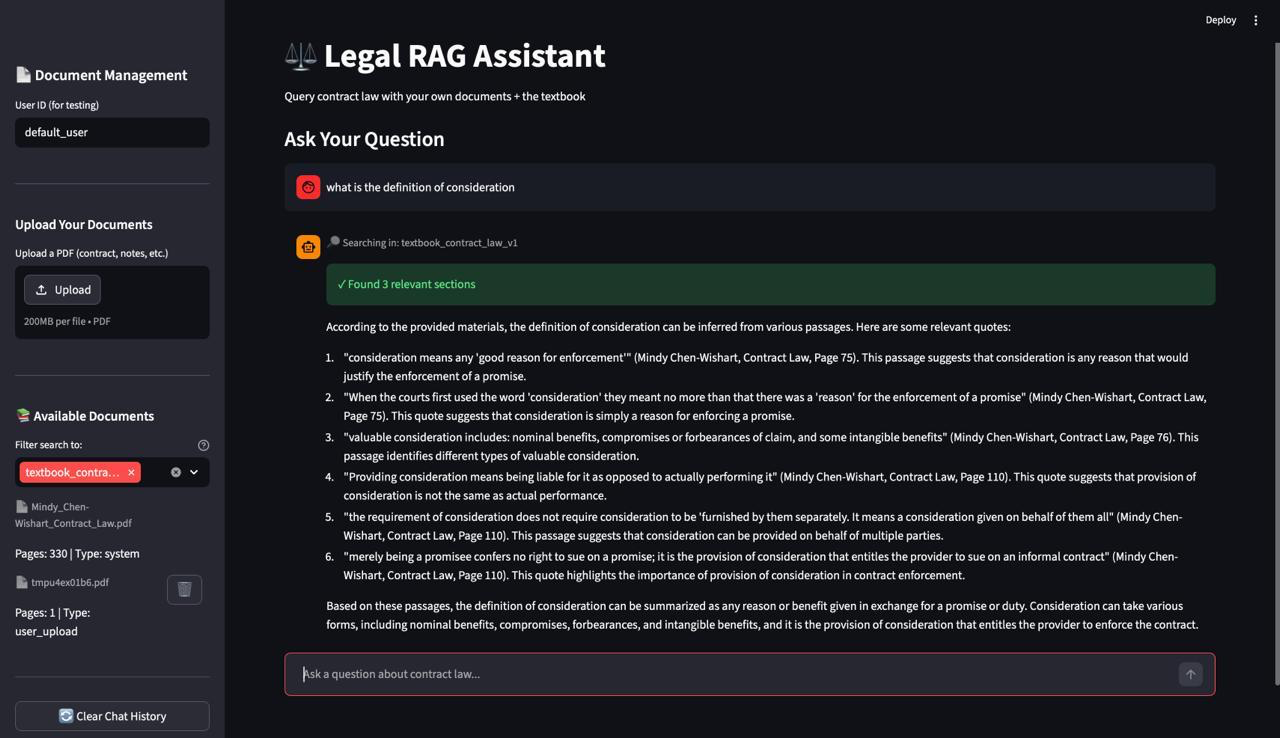Click quote six about merely being a promisee
This screenshot has height=738, width=1280.
coord(761,565)
